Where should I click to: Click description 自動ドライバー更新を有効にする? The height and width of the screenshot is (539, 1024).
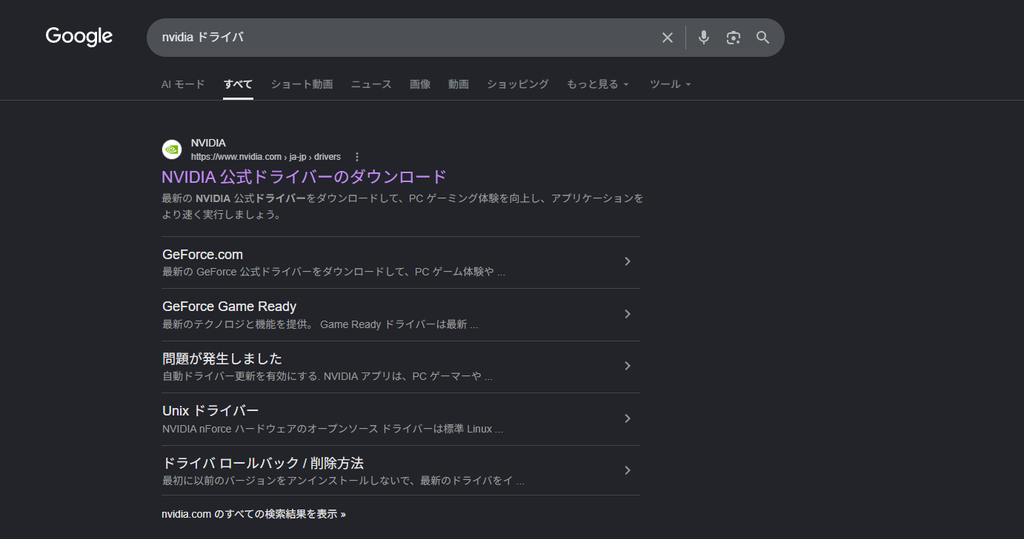pos(327,376)
